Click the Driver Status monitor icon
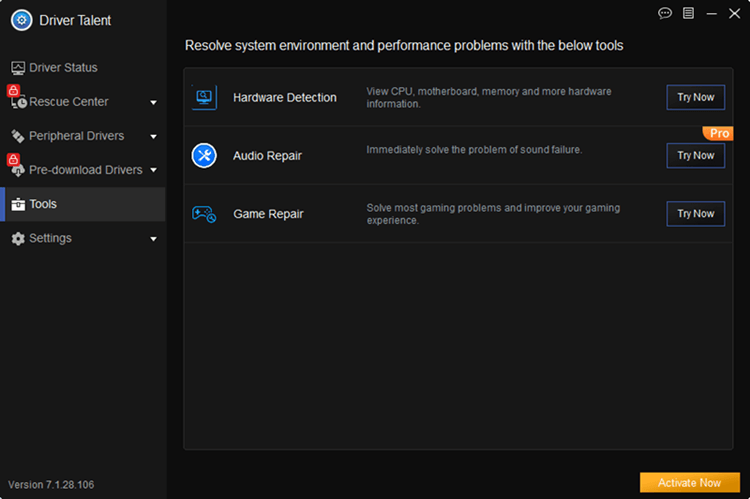This screenshot has width=750, height=499. [18, 68]
